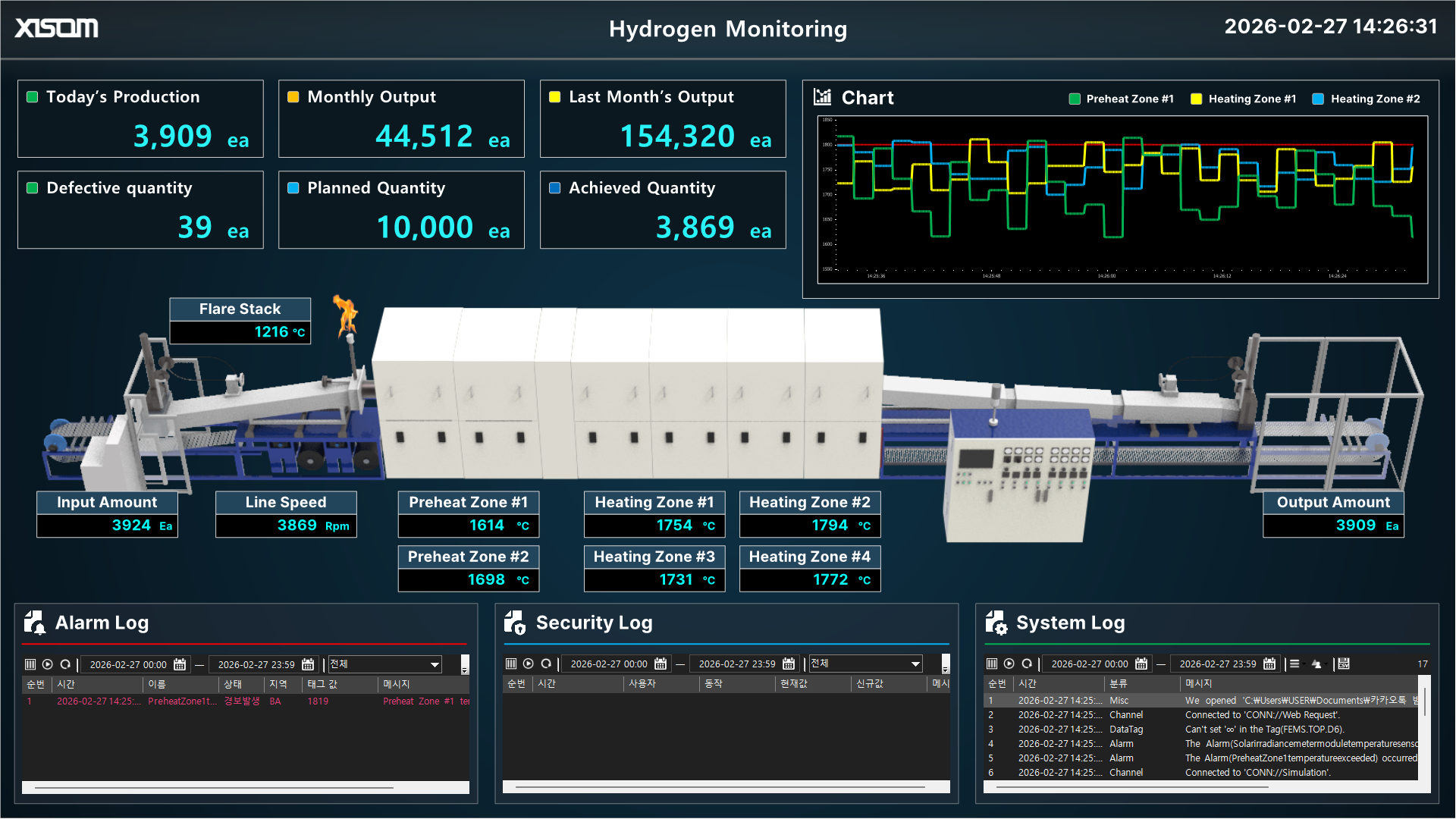Export System Log to CSV
The image size is (1456, 819).
[1344, 664]
